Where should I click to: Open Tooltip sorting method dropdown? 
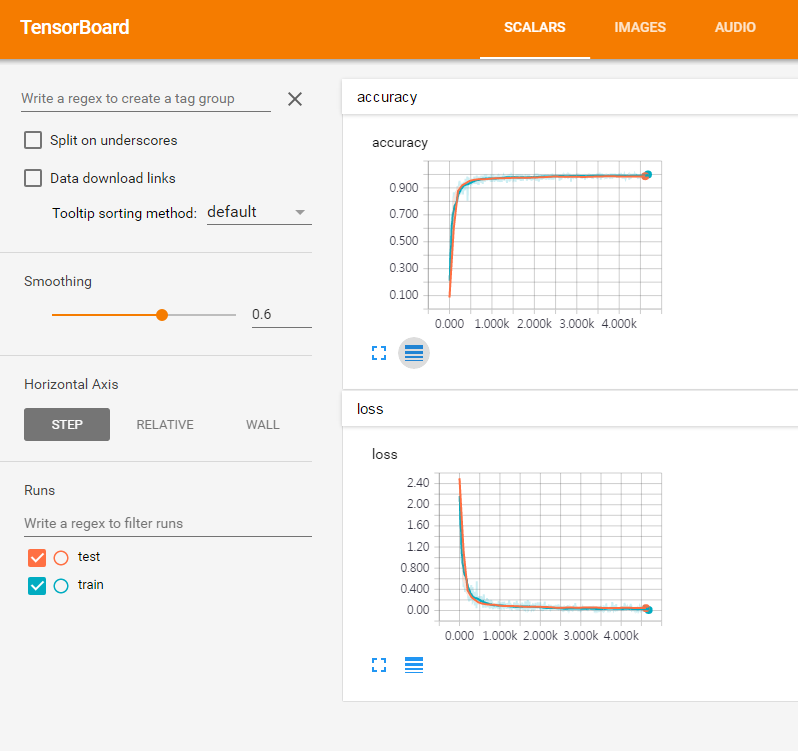click(x=259, y=212)
